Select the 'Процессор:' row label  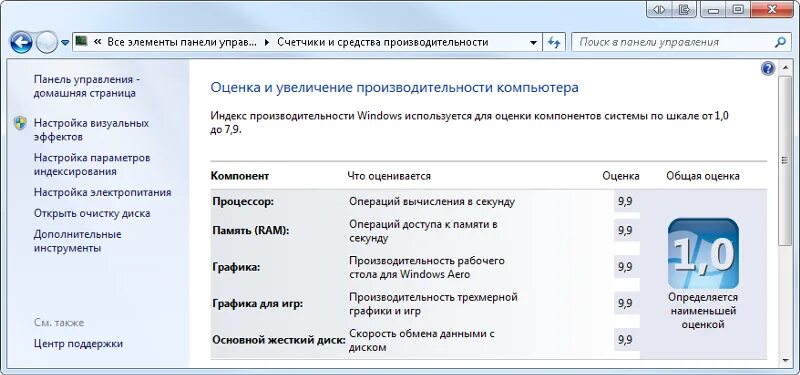click(243, 202)
